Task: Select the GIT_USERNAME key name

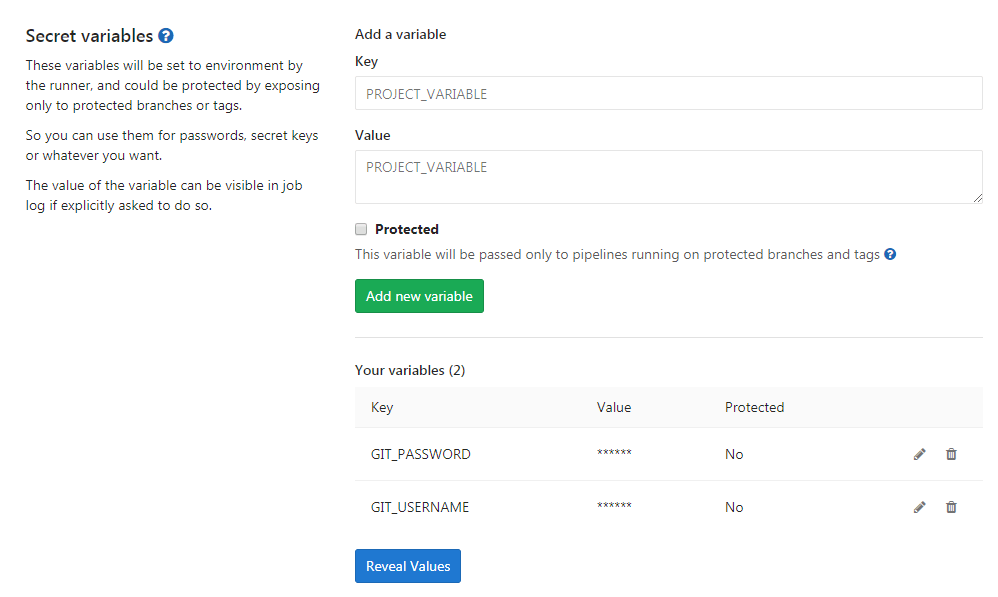Action: point(420,507)
